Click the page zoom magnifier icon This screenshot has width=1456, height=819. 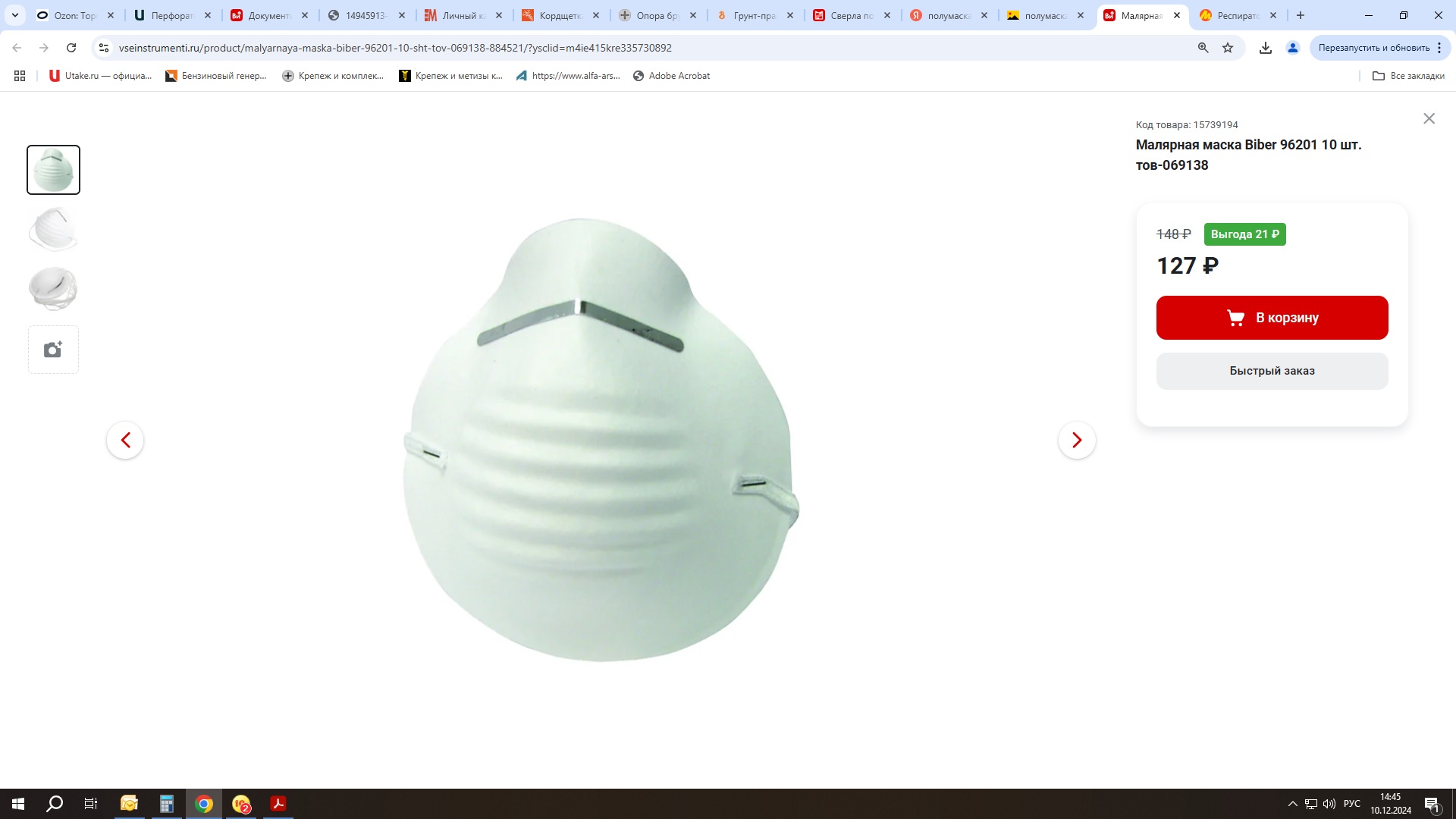click(1203, 48)
